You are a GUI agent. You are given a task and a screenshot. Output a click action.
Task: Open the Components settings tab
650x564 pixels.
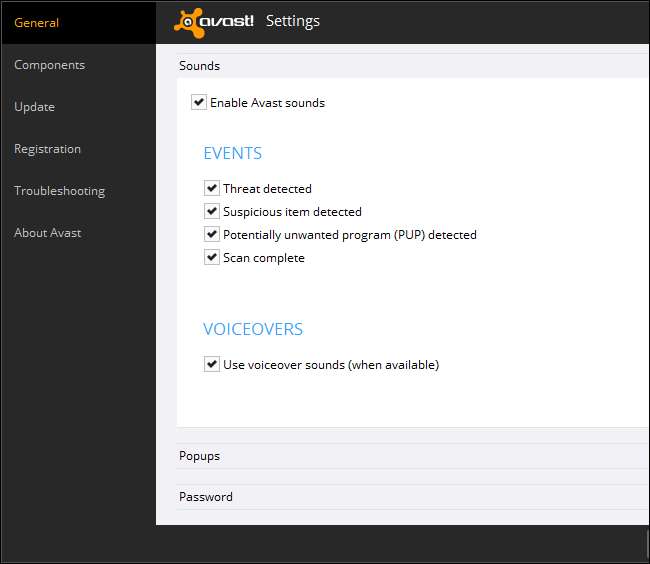[49, 65]
